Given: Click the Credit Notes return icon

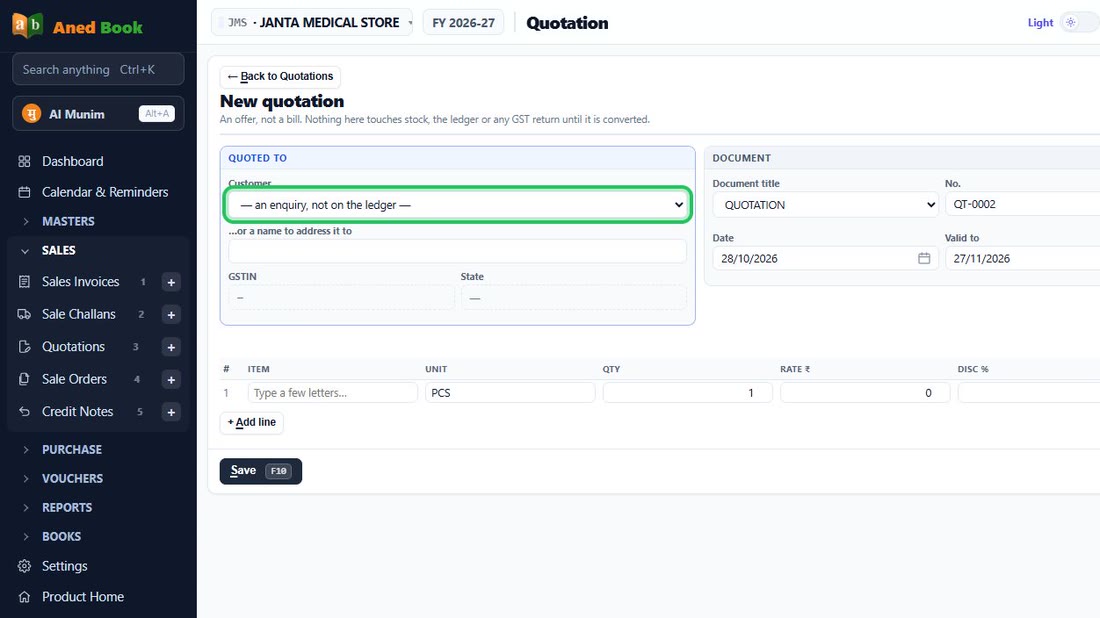Looking at the screenshot, I should pyautogui.click(x=25, y=412).
